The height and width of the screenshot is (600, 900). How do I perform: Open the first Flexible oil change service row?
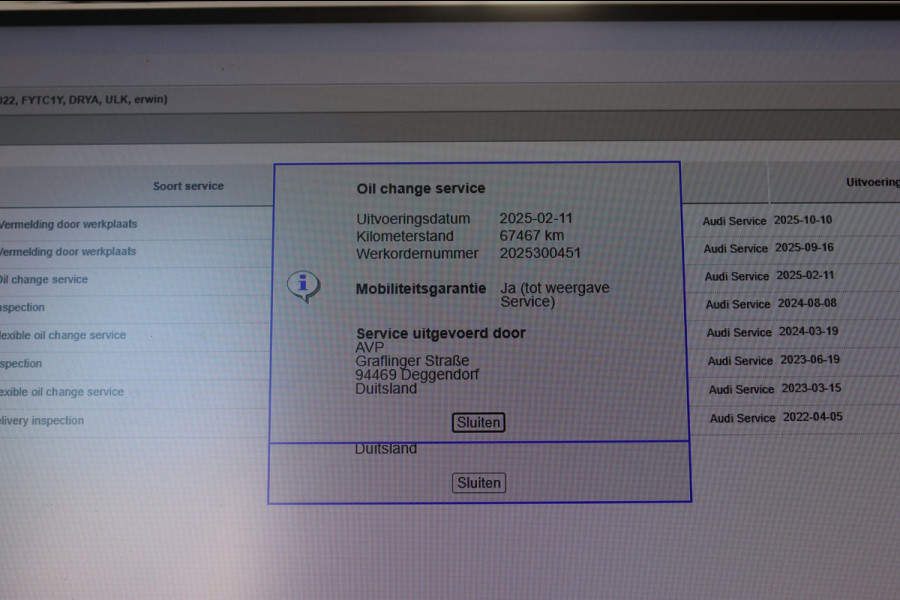[x=63, y=335]
